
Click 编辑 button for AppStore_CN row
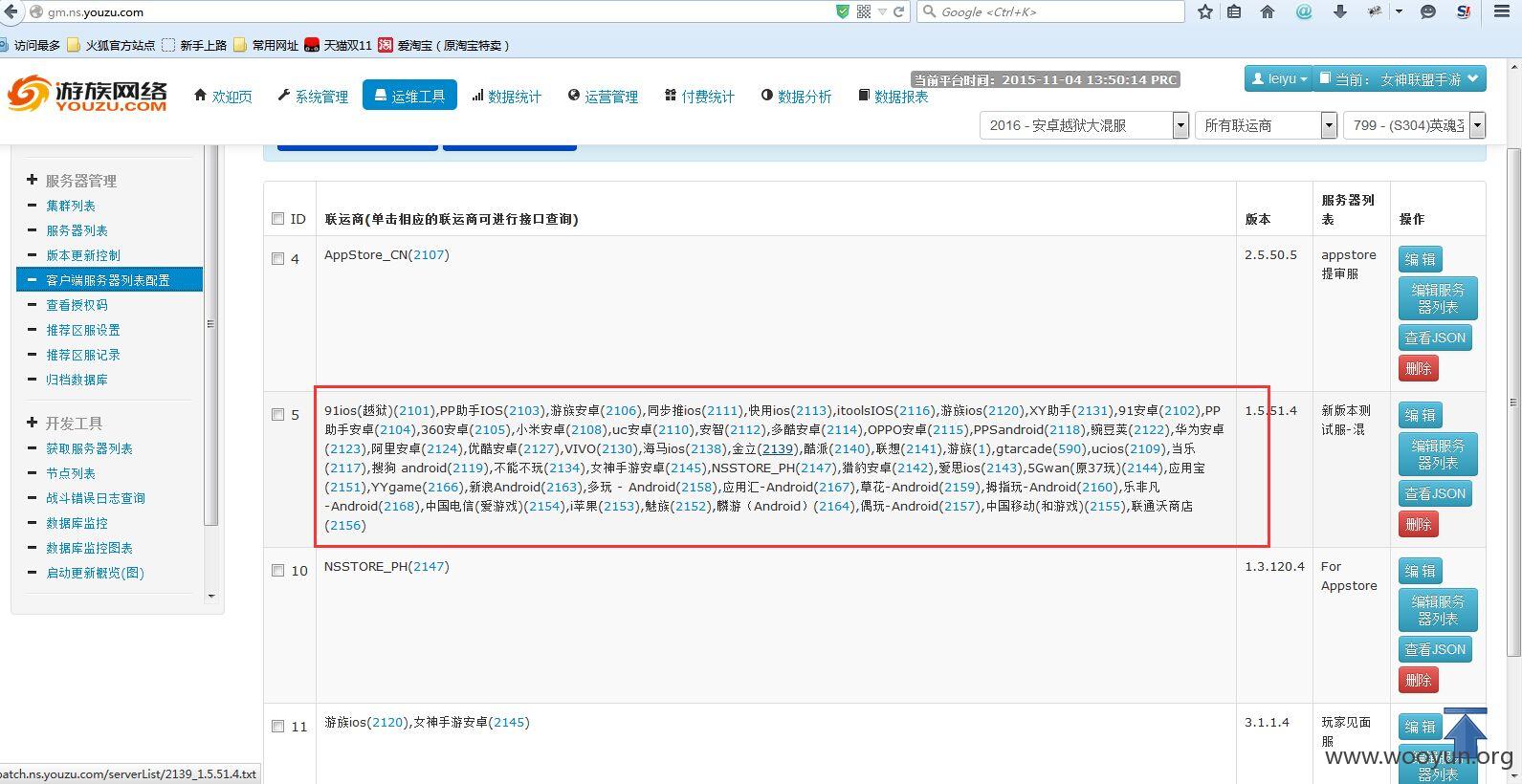pyautogui.click(x=1420, y=259)
